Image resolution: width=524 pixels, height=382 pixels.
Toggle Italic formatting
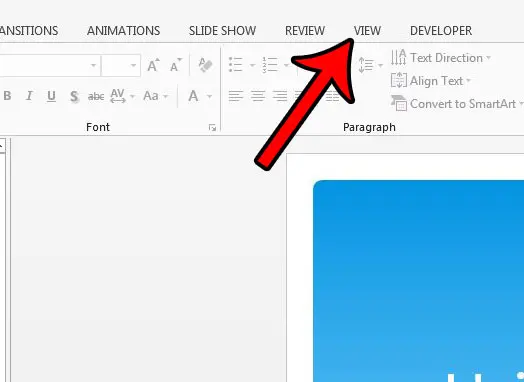[29, 96]
